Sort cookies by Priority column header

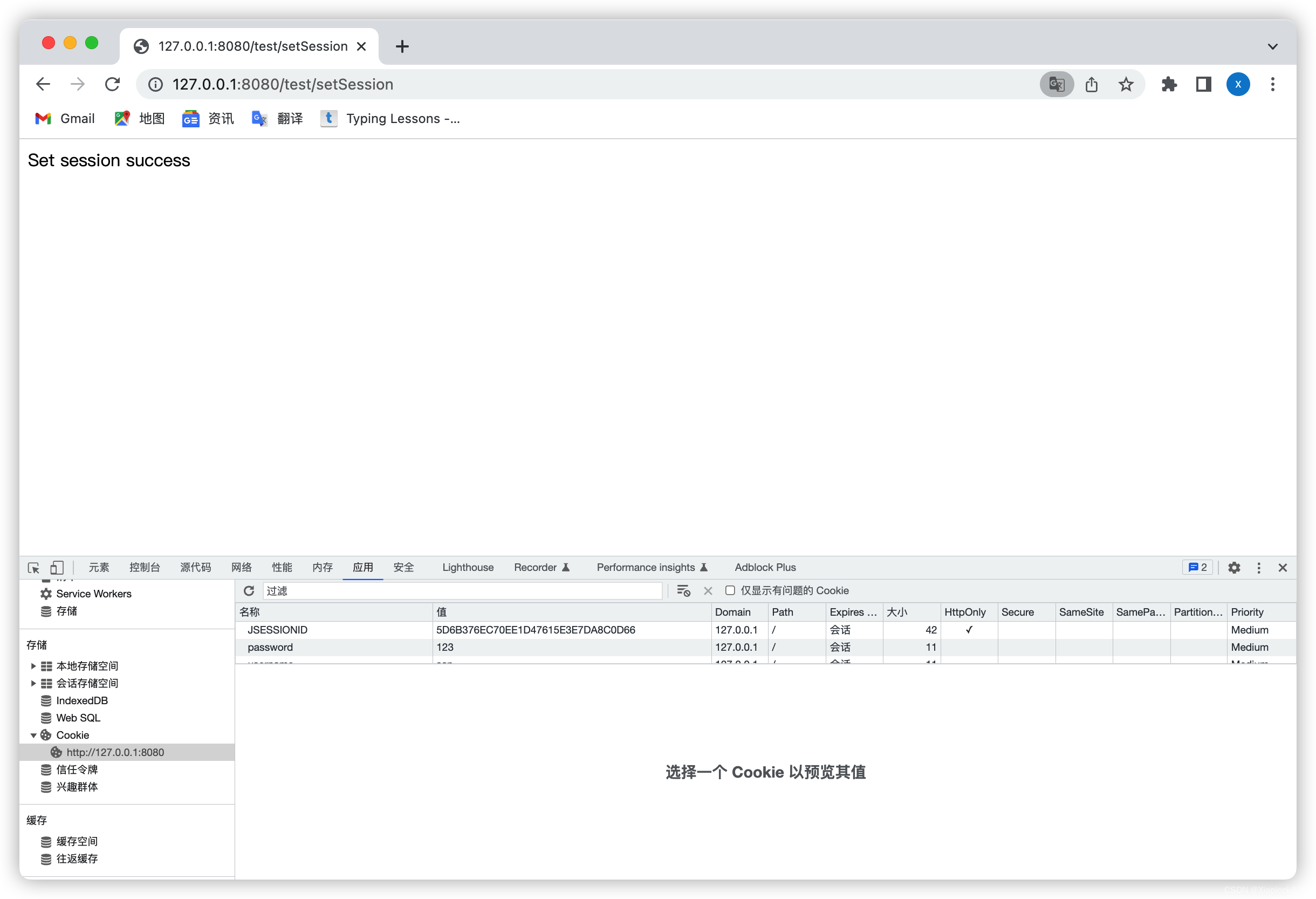point(1260,612)
